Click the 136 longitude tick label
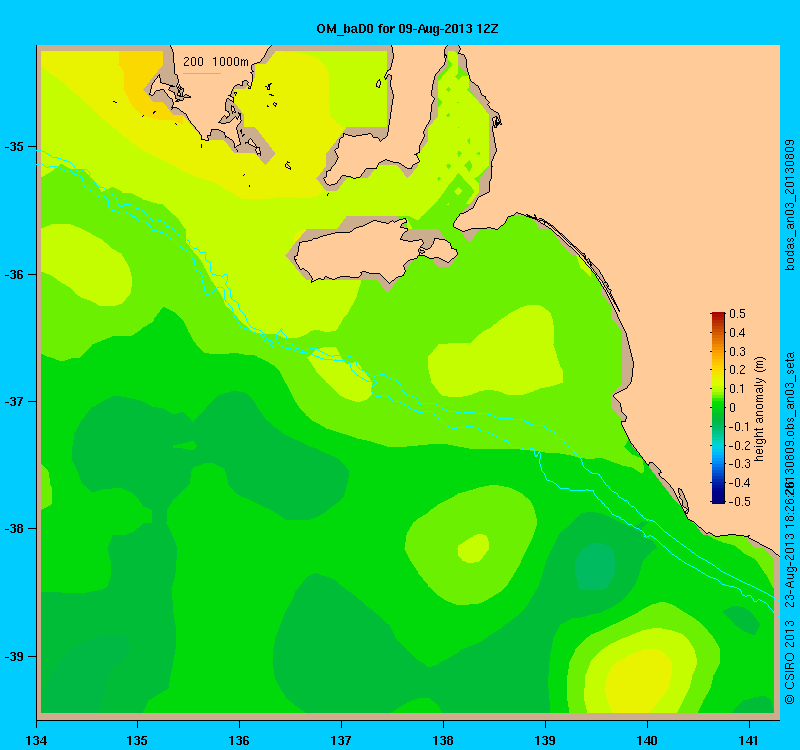The image size is (800, 750). (x=239, y=740)
